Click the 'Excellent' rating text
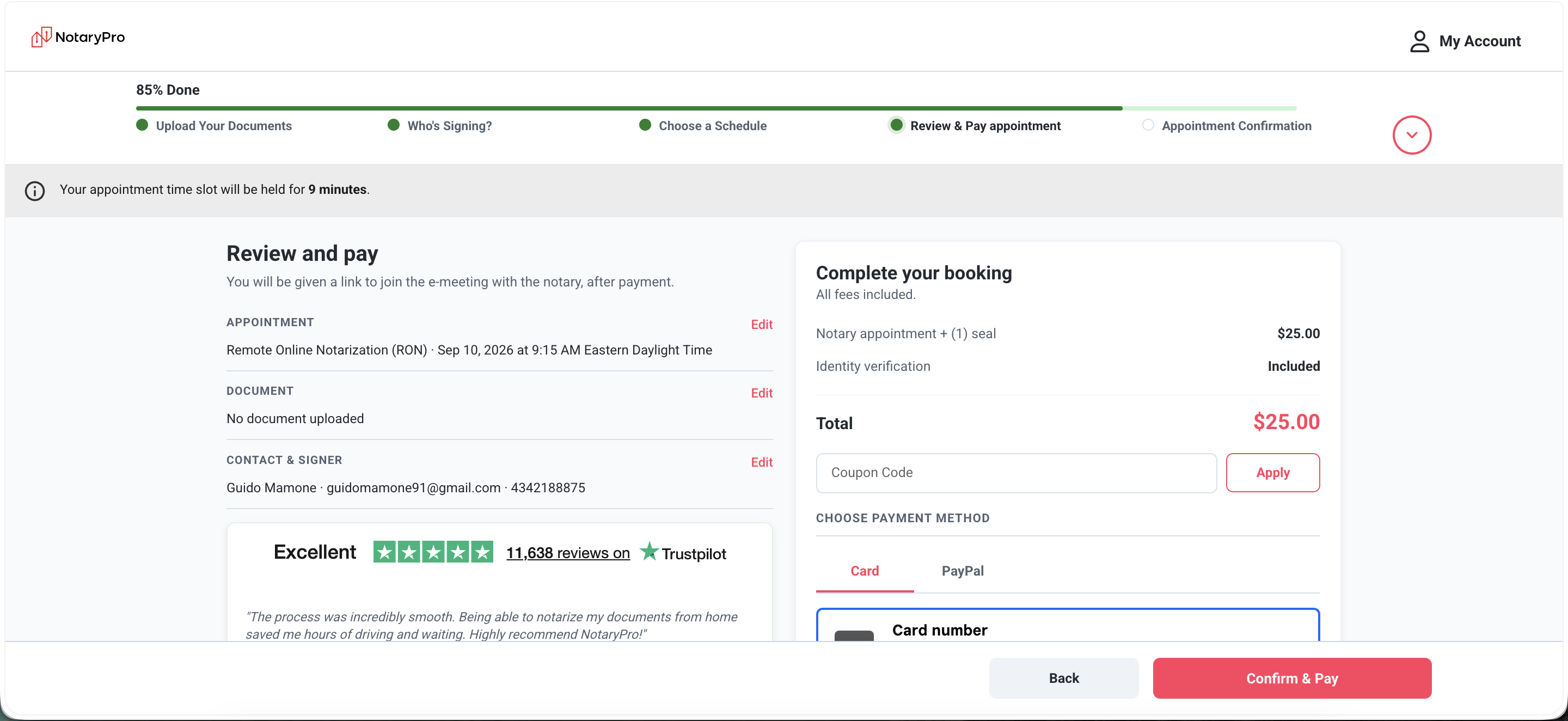 [x=315, y=552]
